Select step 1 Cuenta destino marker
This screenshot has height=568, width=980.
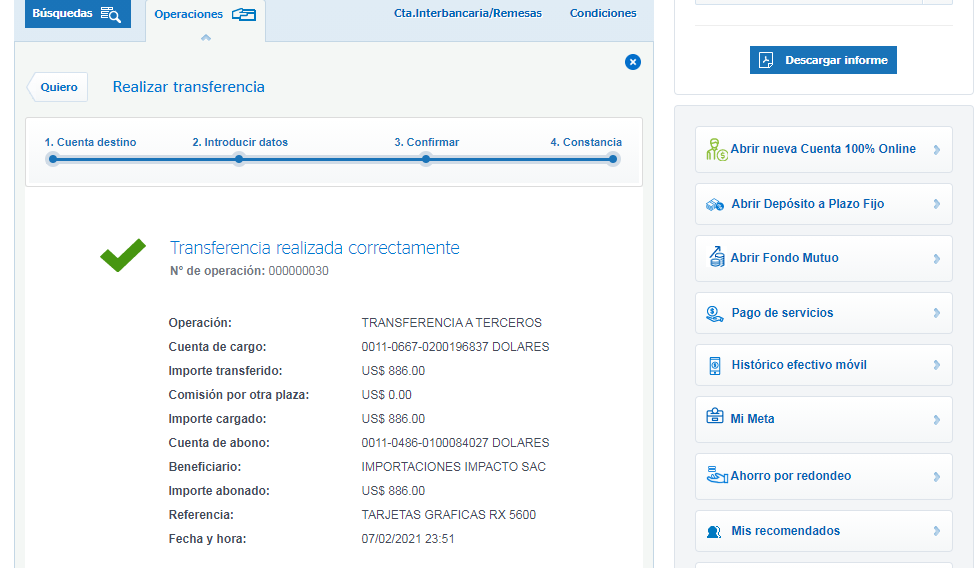(53, 159)
